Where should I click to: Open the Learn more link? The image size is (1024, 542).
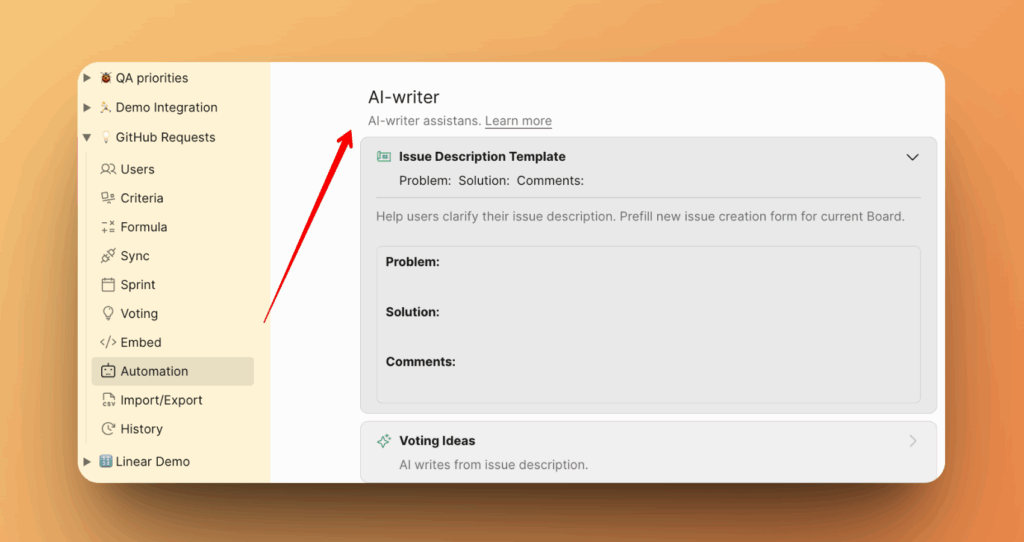(x=518, y=121)
